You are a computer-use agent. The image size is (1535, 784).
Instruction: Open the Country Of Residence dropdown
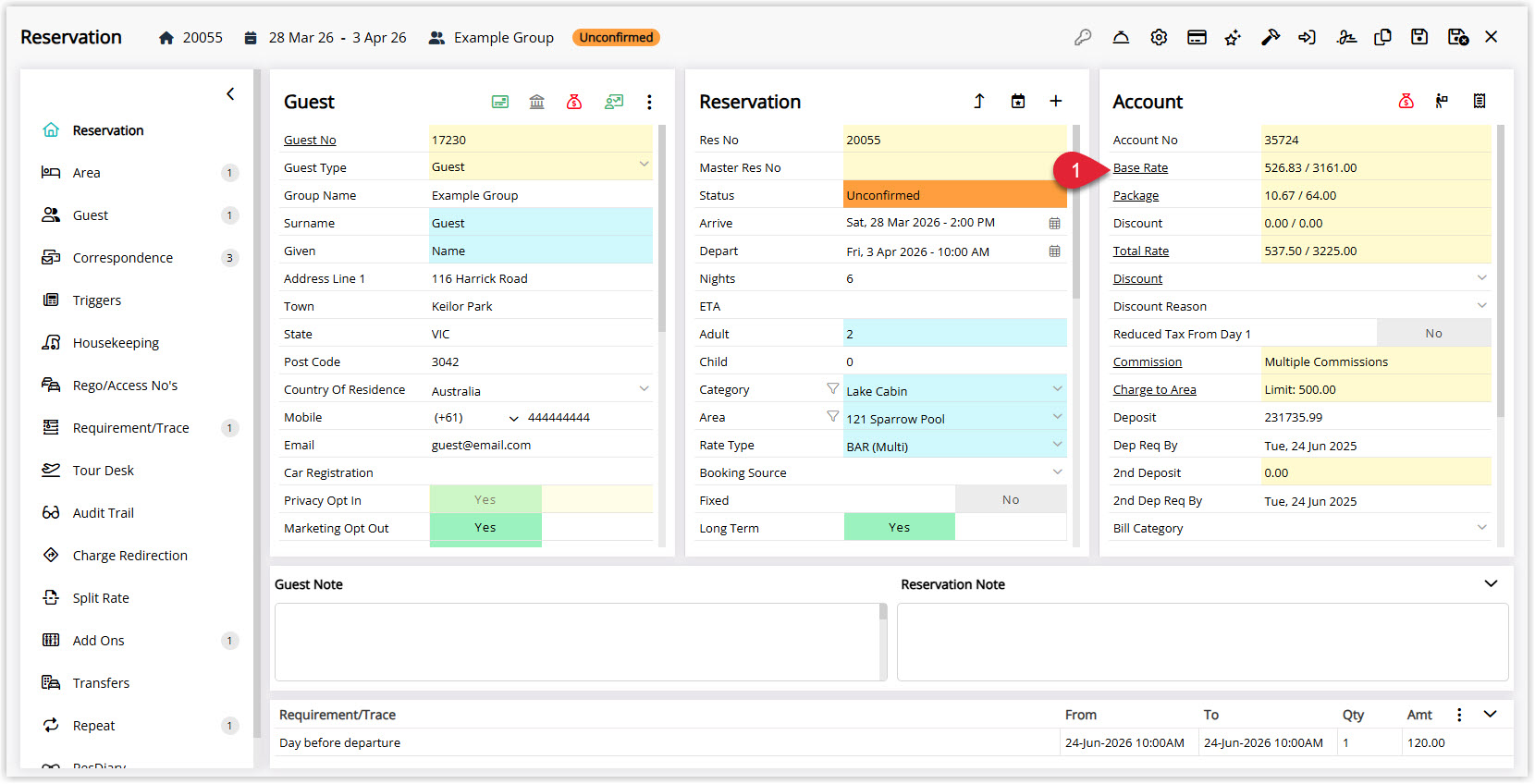pyautogui.click(x=644, y=389)
